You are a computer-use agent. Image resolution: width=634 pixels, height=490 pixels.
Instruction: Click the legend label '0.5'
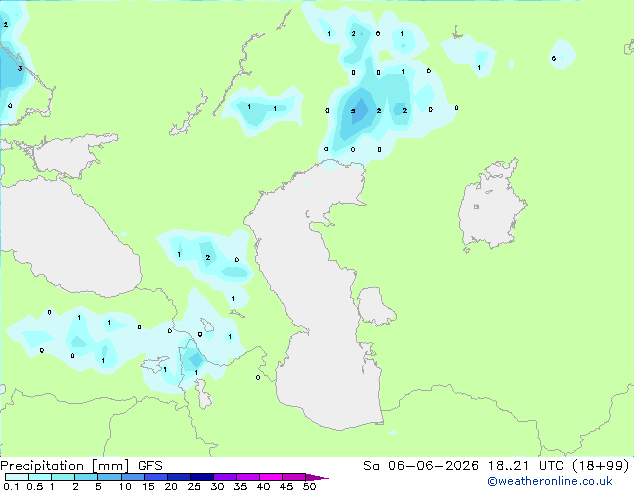coord(35,486)
